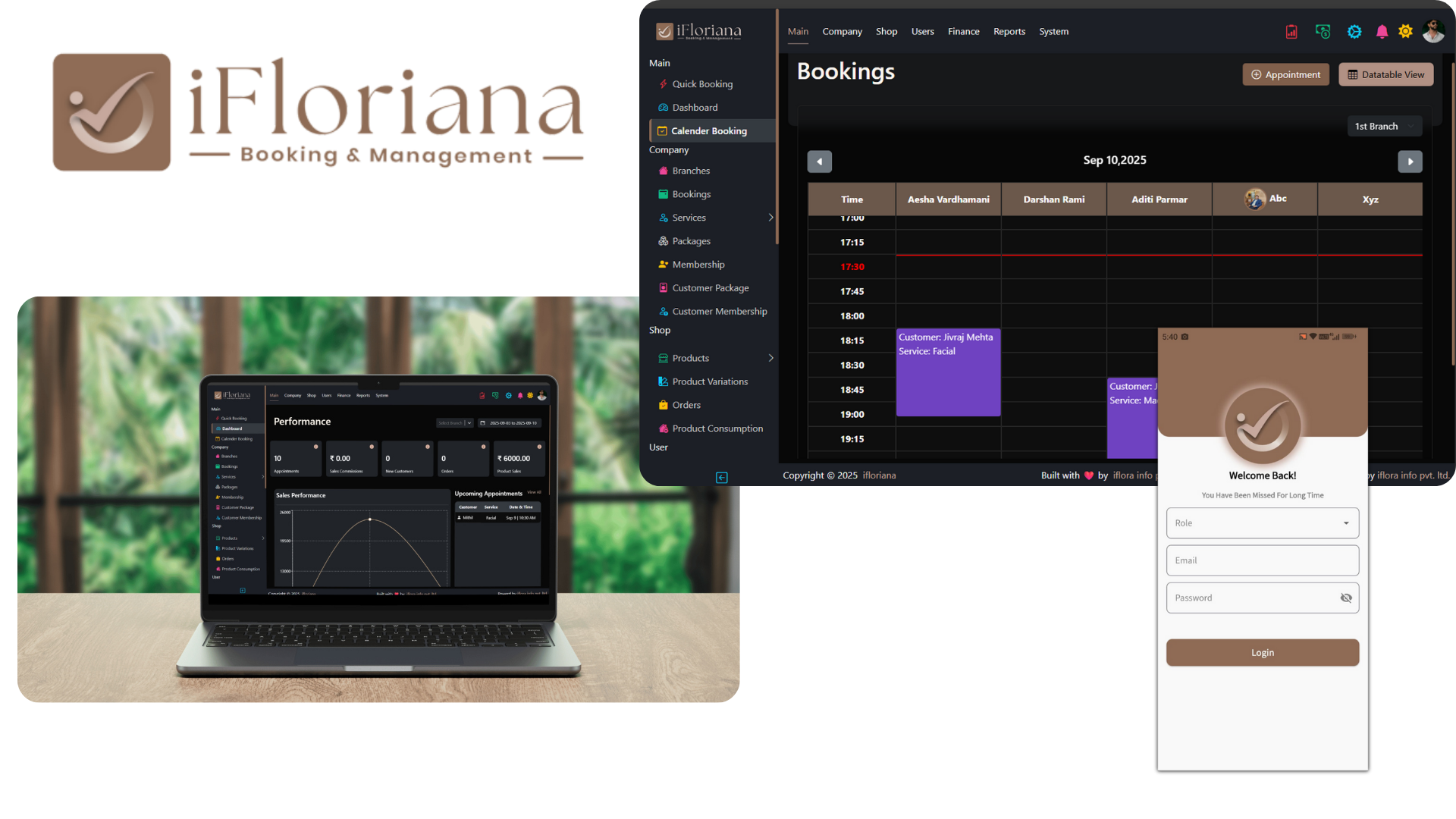Screen dimensions: 1456x819
Task: Open the Reports menu
Action: (1009, 32)
